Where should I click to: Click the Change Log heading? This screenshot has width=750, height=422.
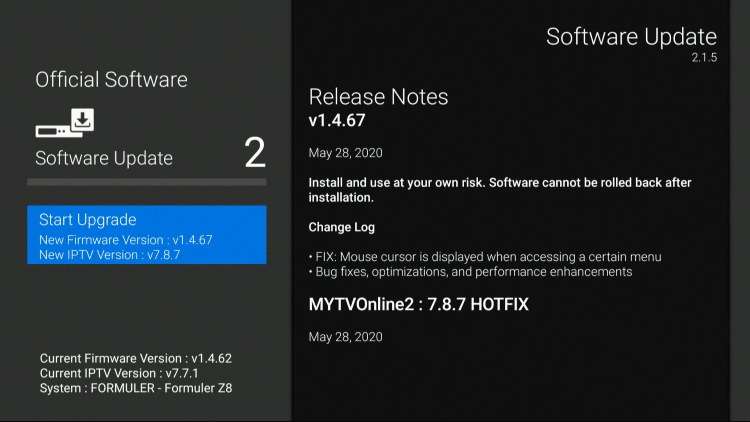click(x=343, y=227)
